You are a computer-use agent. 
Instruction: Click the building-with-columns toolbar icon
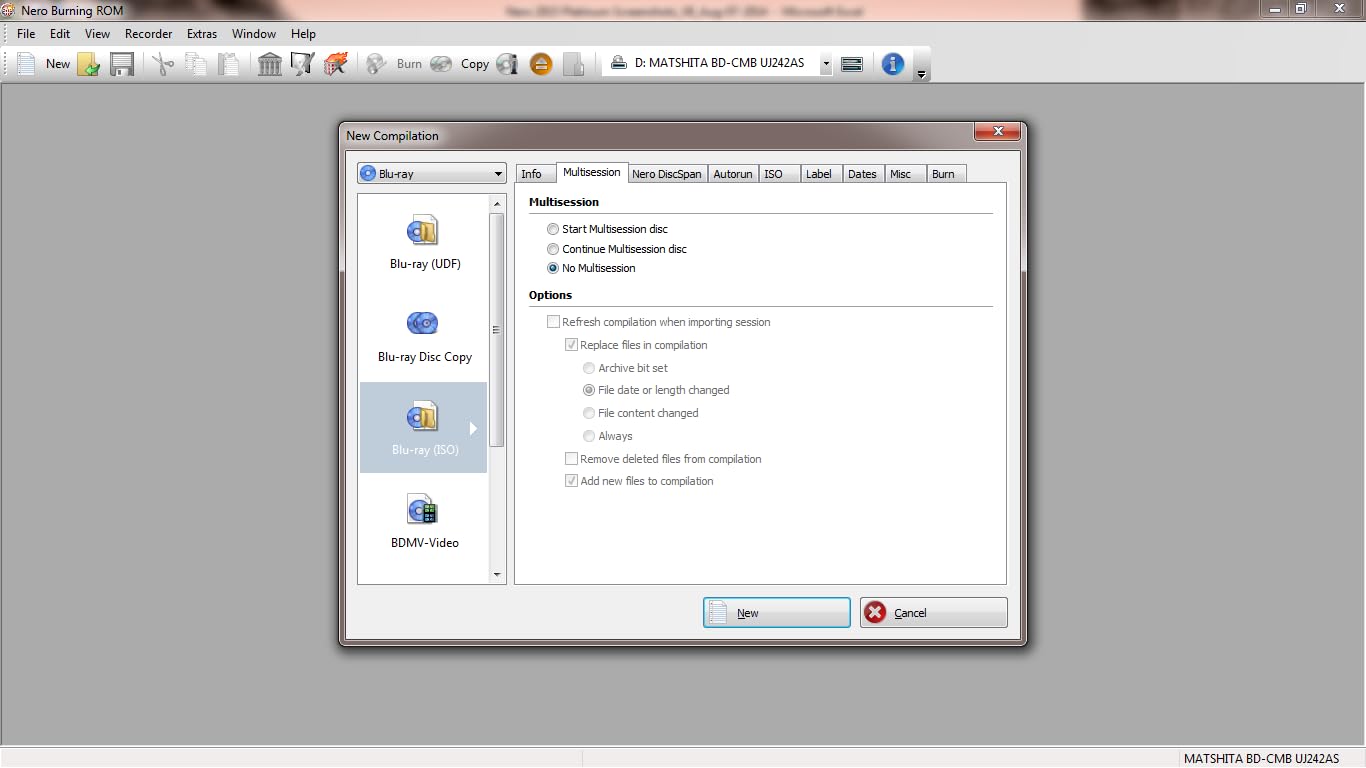click(x=270, y=64)
